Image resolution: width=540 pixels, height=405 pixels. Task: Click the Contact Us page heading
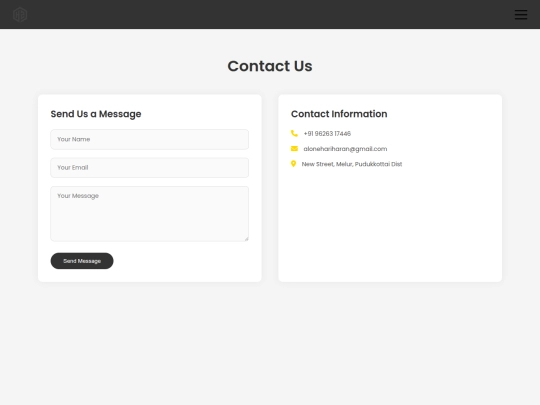pos(270,66)
